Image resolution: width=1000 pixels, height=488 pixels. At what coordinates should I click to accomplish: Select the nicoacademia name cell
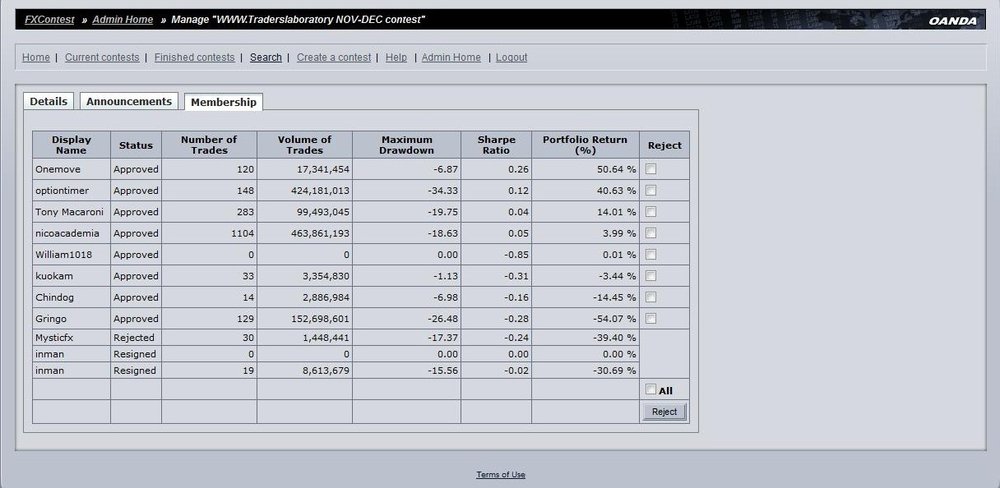pyautogui.click(x=71, y=233)
